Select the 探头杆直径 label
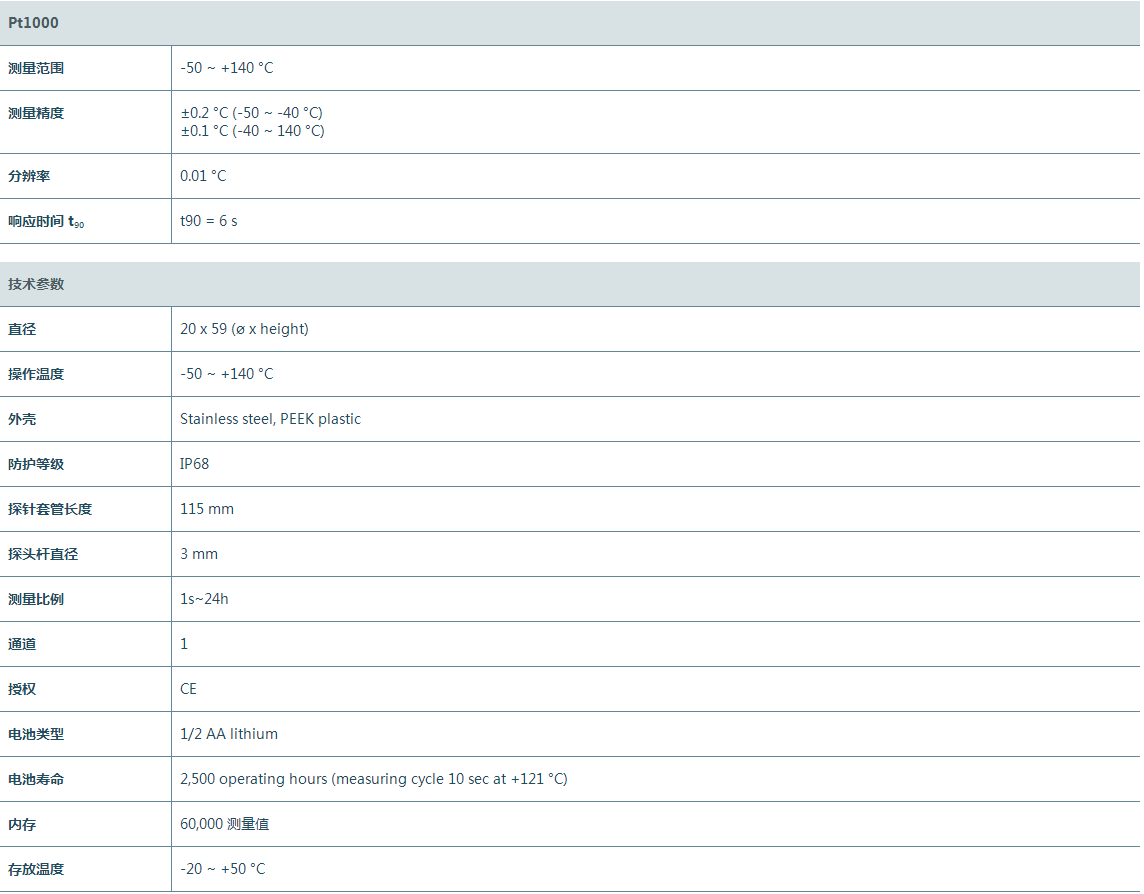 [x=43, y=554]
